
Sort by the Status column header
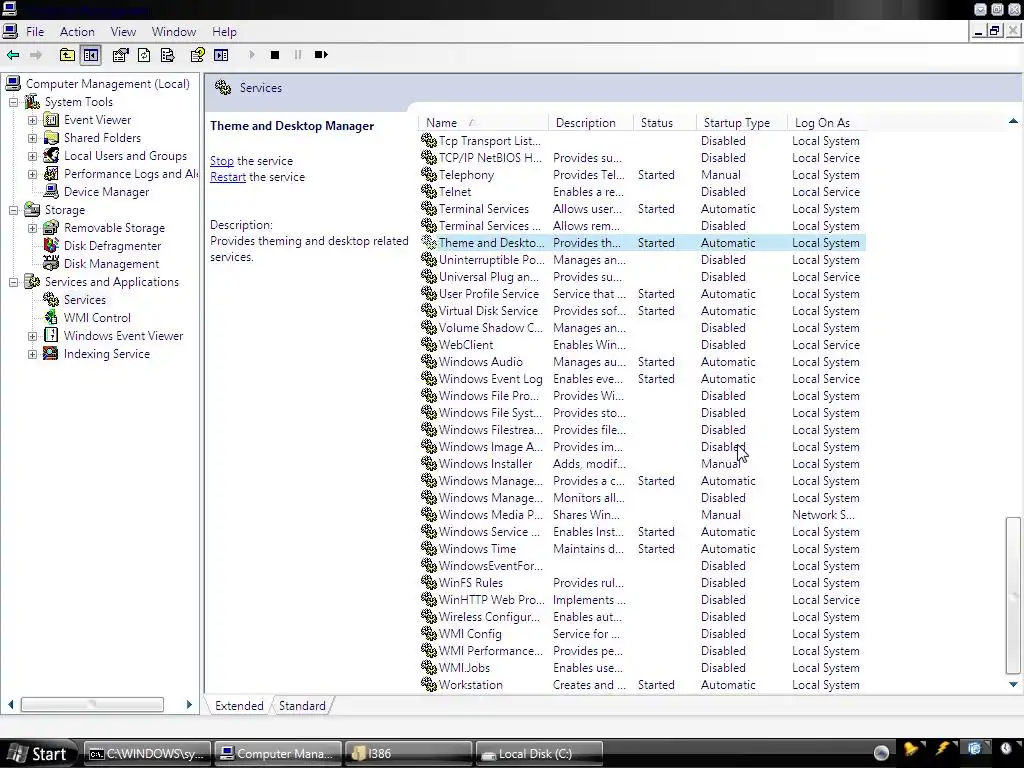point(665,123)
